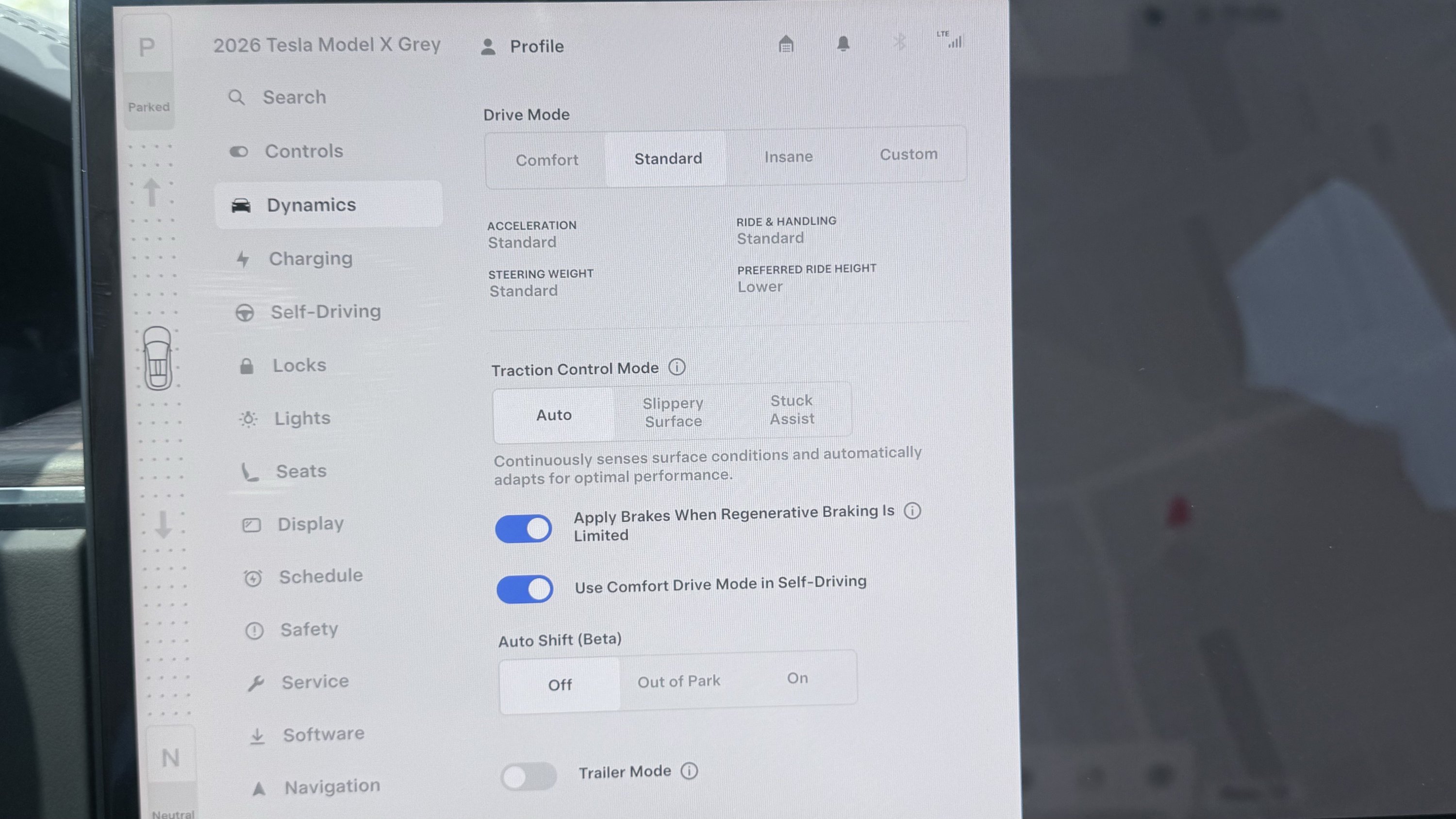Tap the Navigation arrow icon
Screen dimensions: 1456x819
click(x=259, y=788)
